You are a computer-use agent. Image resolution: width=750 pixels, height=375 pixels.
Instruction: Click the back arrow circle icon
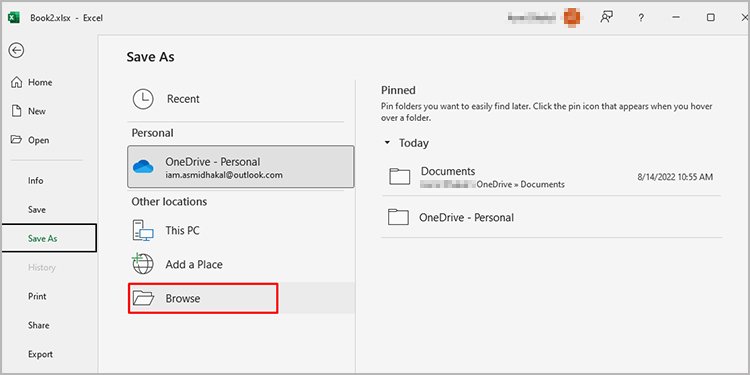coord(17,50)
